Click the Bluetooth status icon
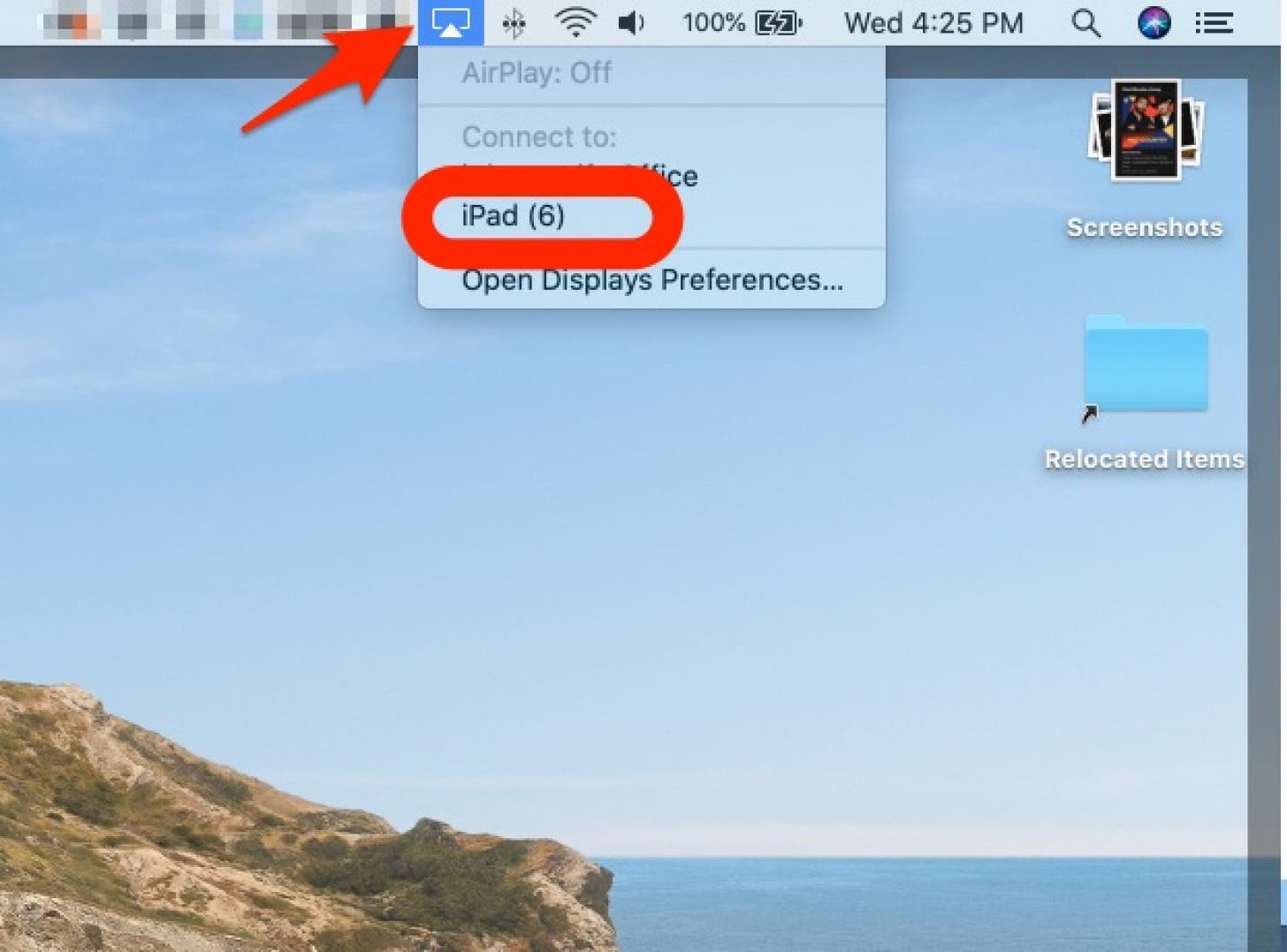 pyautogui.click(x=514, y=23)
